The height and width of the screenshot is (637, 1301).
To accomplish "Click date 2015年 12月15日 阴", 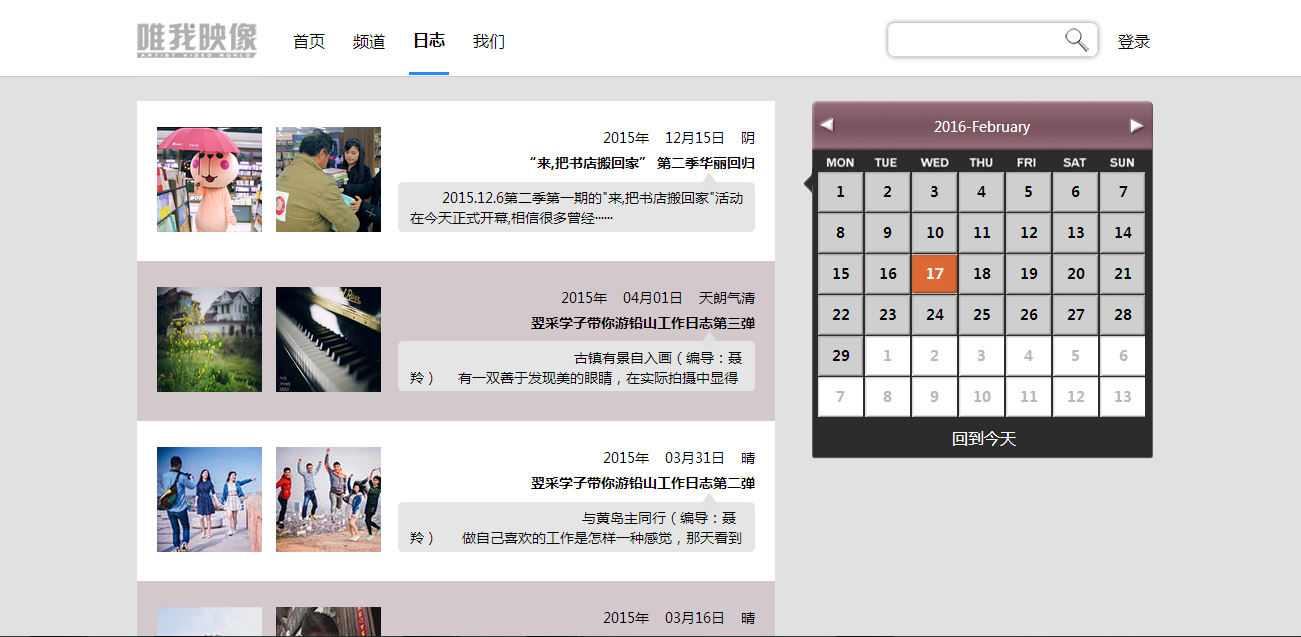I will (679, 137).
